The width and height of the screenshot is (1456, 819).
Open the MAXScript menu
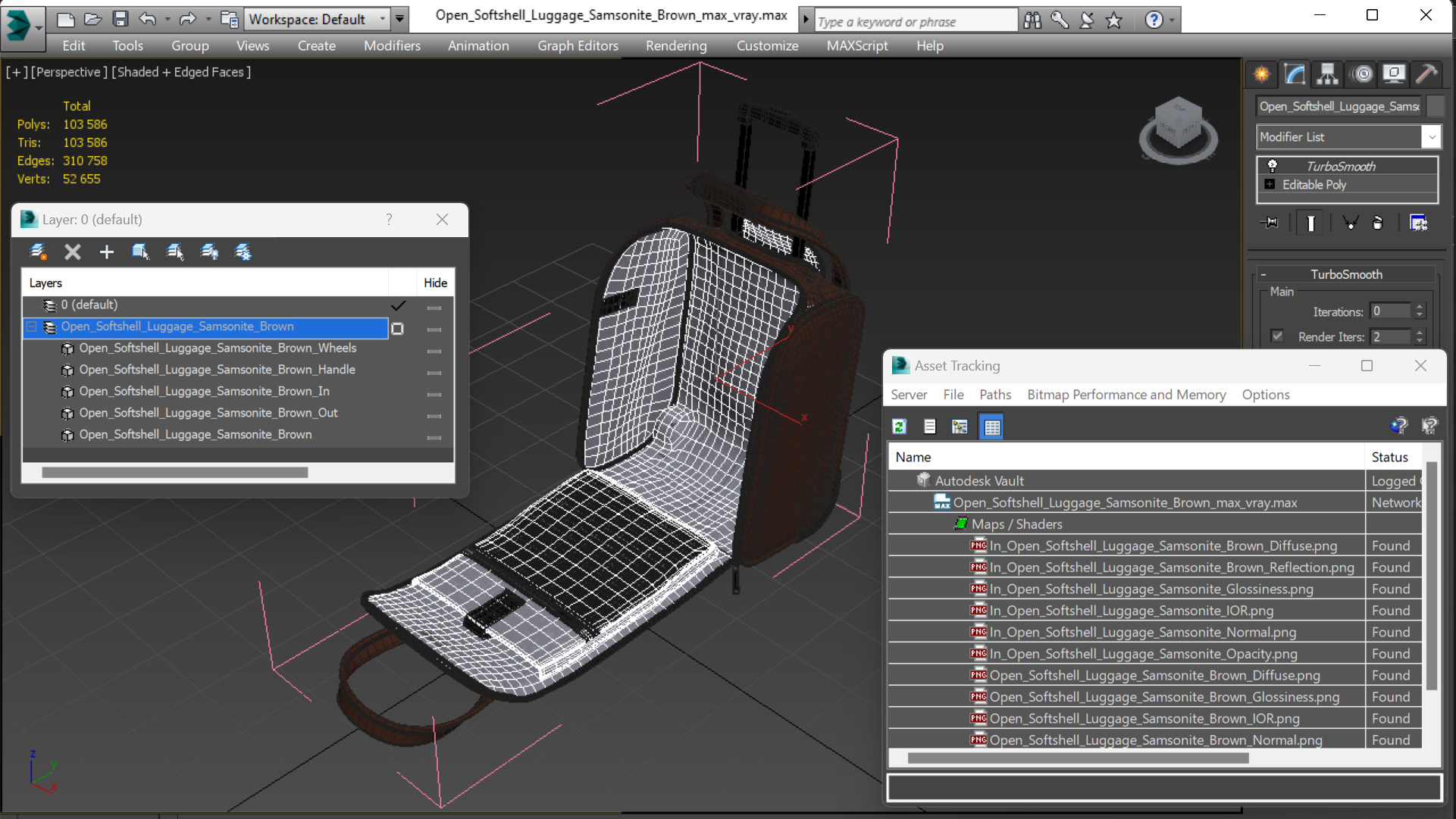pos(857,45)
